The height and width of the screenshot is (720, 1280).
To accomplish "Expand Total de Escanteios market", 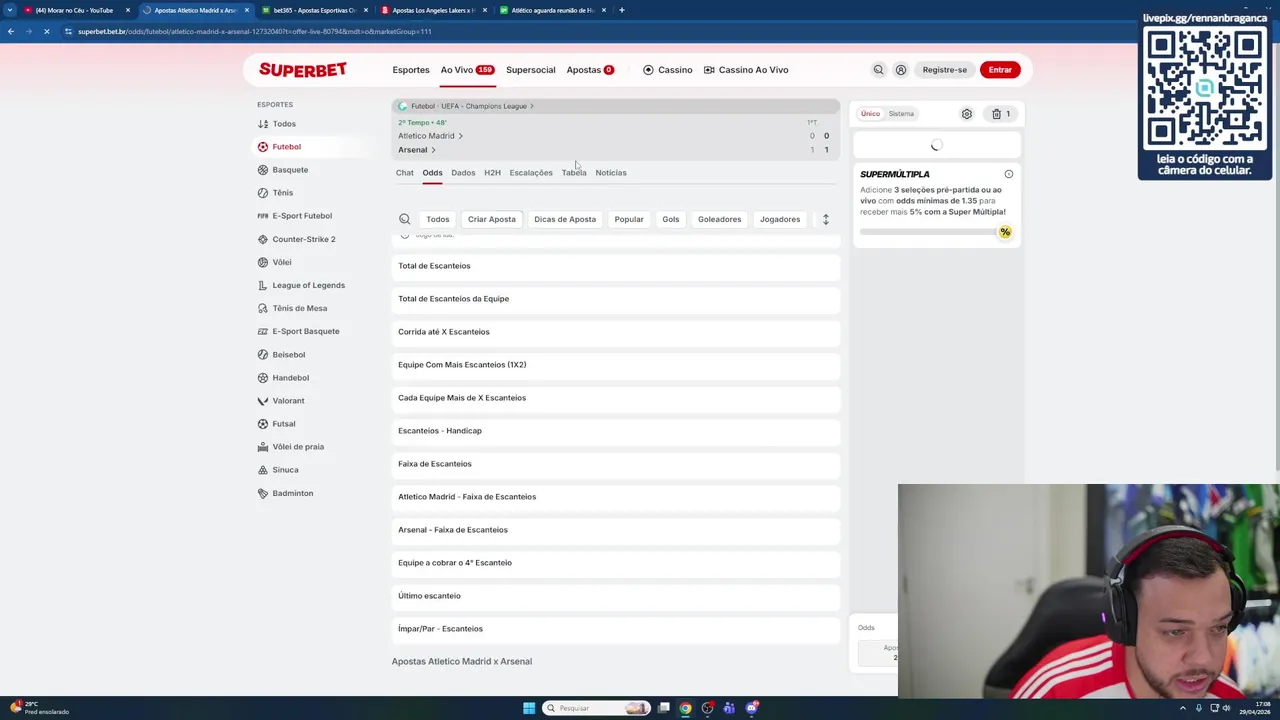I will [x=616, y=266].
